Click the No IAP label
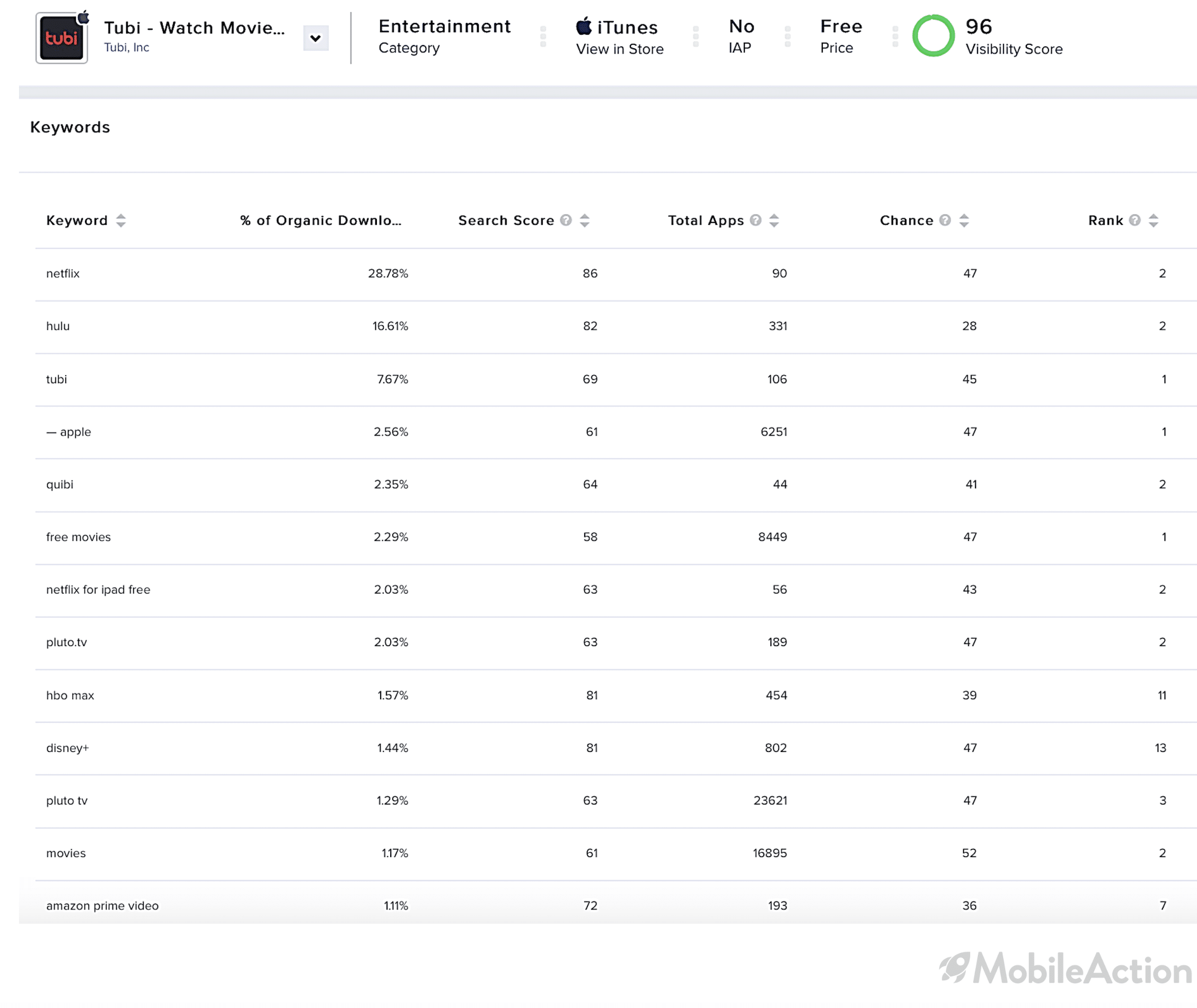The image size is (1197, 1008). 742,36
